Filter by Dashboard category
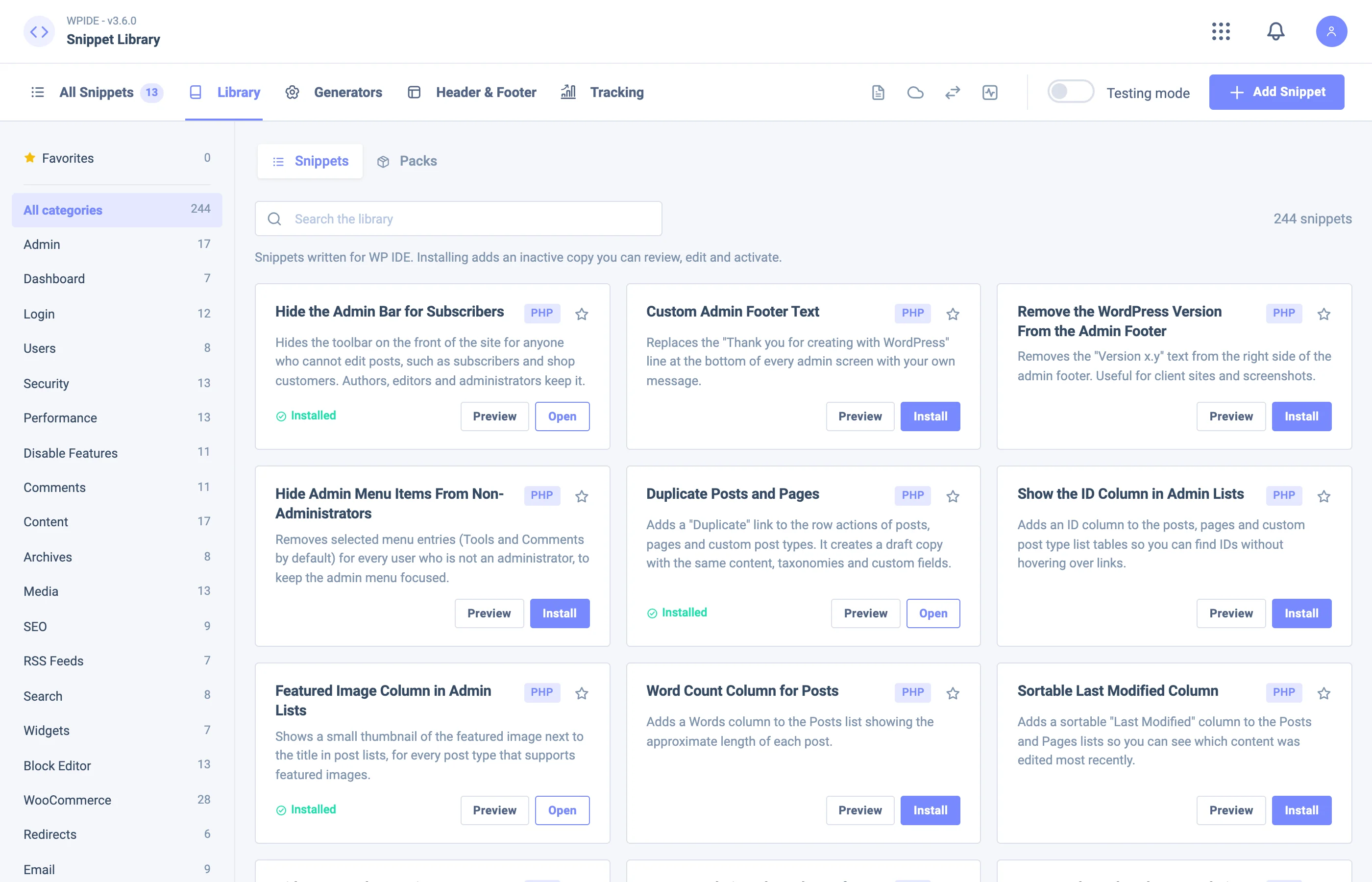 point(117,279)
